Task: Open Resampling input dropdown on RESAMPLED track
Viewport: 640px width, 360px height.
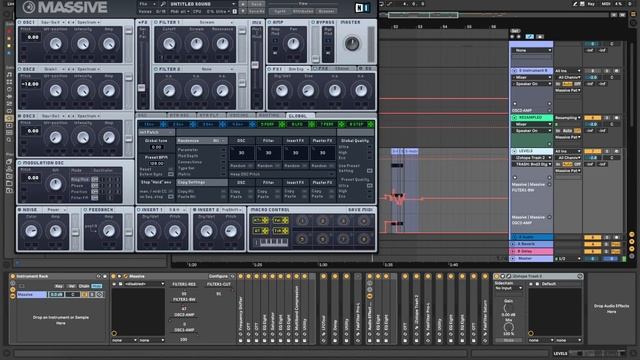Action: click(x=567, y=118)
